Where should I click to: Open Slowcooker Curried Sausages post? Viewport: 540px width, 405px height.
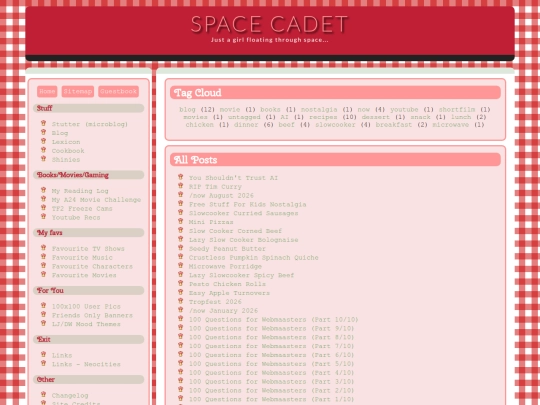click(243, 213)
